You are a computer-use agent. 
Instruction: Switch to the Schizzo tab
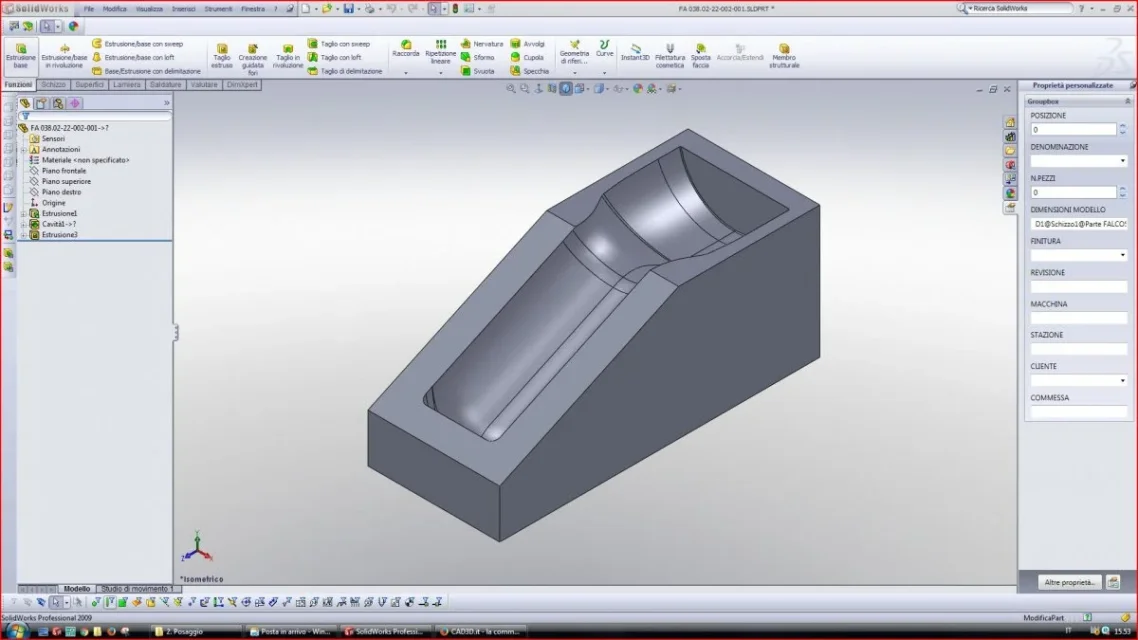54,85
